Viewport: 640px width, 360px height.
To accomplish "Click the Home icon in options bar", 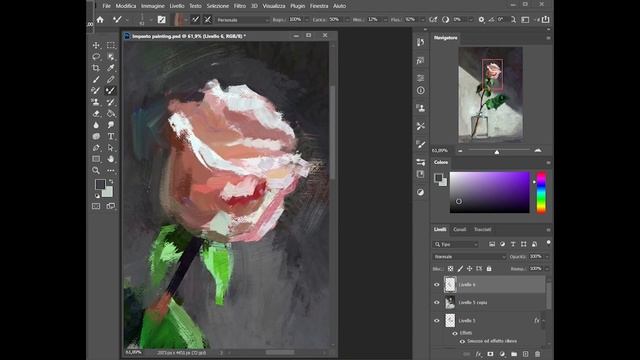I will click(100, 20).
